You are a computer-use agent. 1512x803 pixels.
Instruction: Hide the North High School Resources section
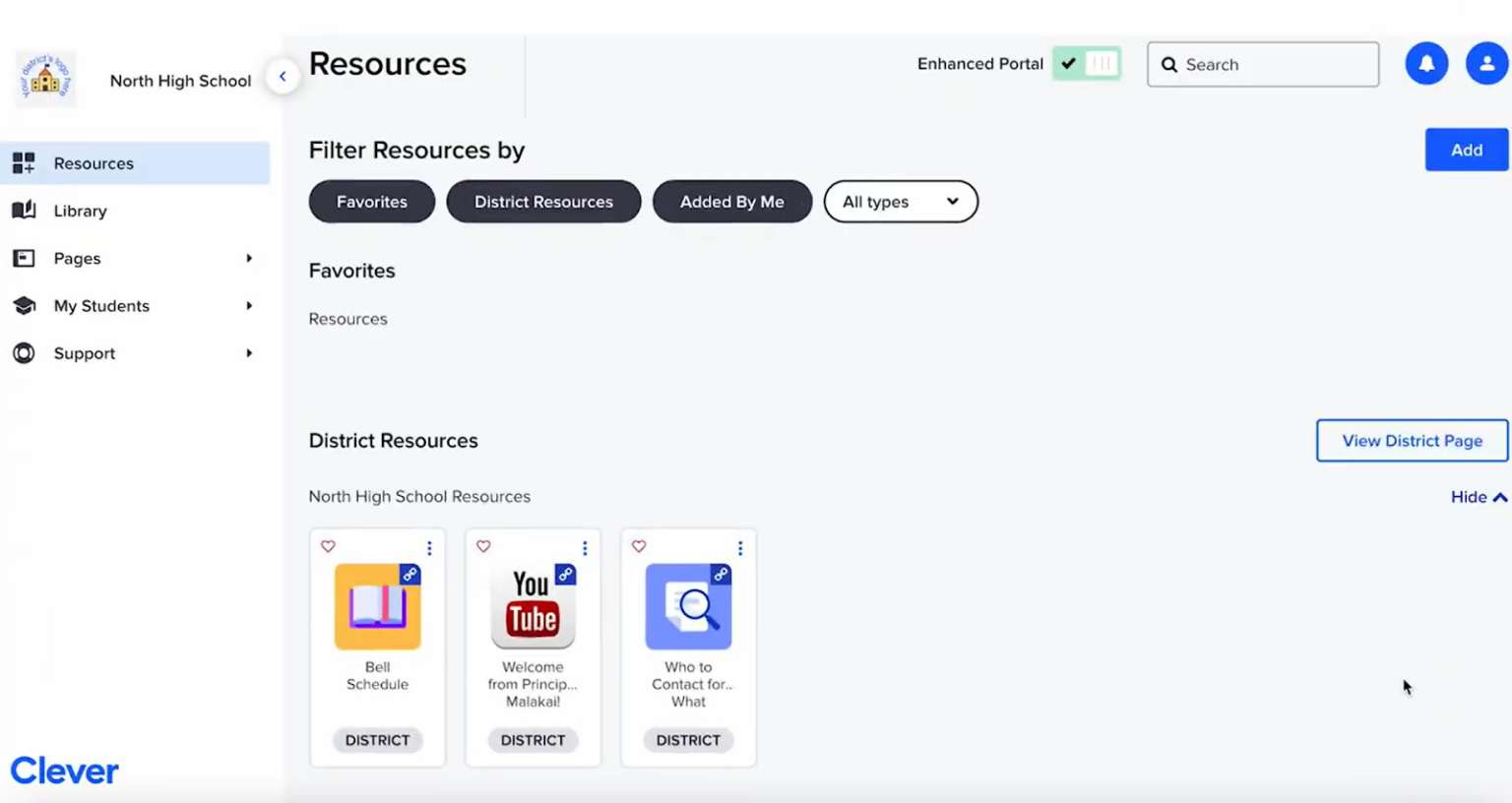click(1478, 497)
